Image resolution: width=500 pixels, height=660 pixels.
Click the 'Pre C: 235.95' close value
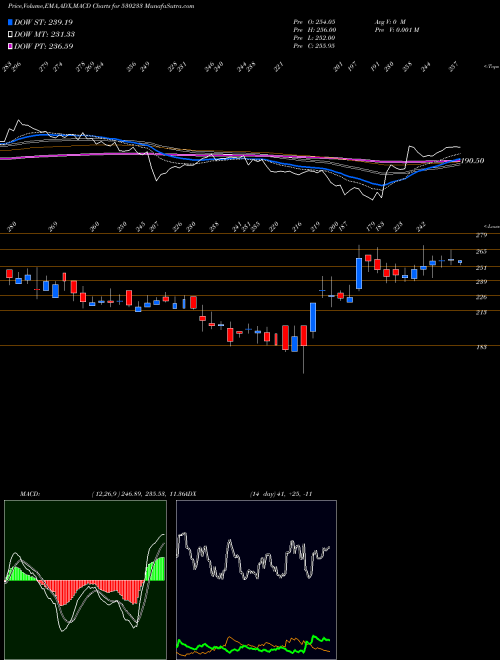(x=314, y=46)
